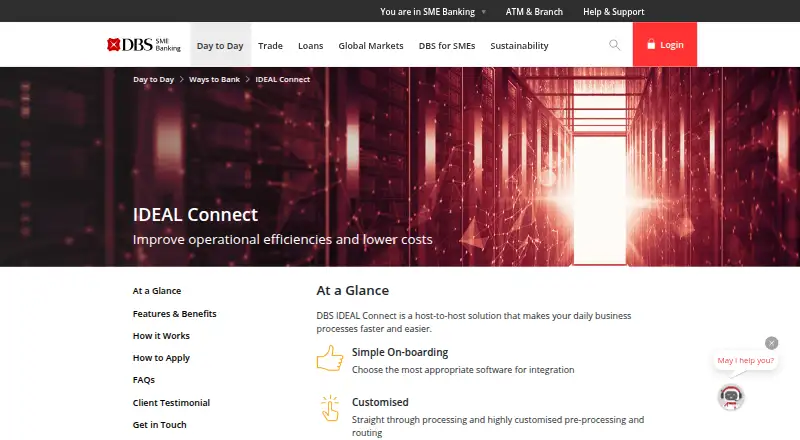
Task: Expand the 'You are in SME Banking' dropdown
Action: click(433, 11)
